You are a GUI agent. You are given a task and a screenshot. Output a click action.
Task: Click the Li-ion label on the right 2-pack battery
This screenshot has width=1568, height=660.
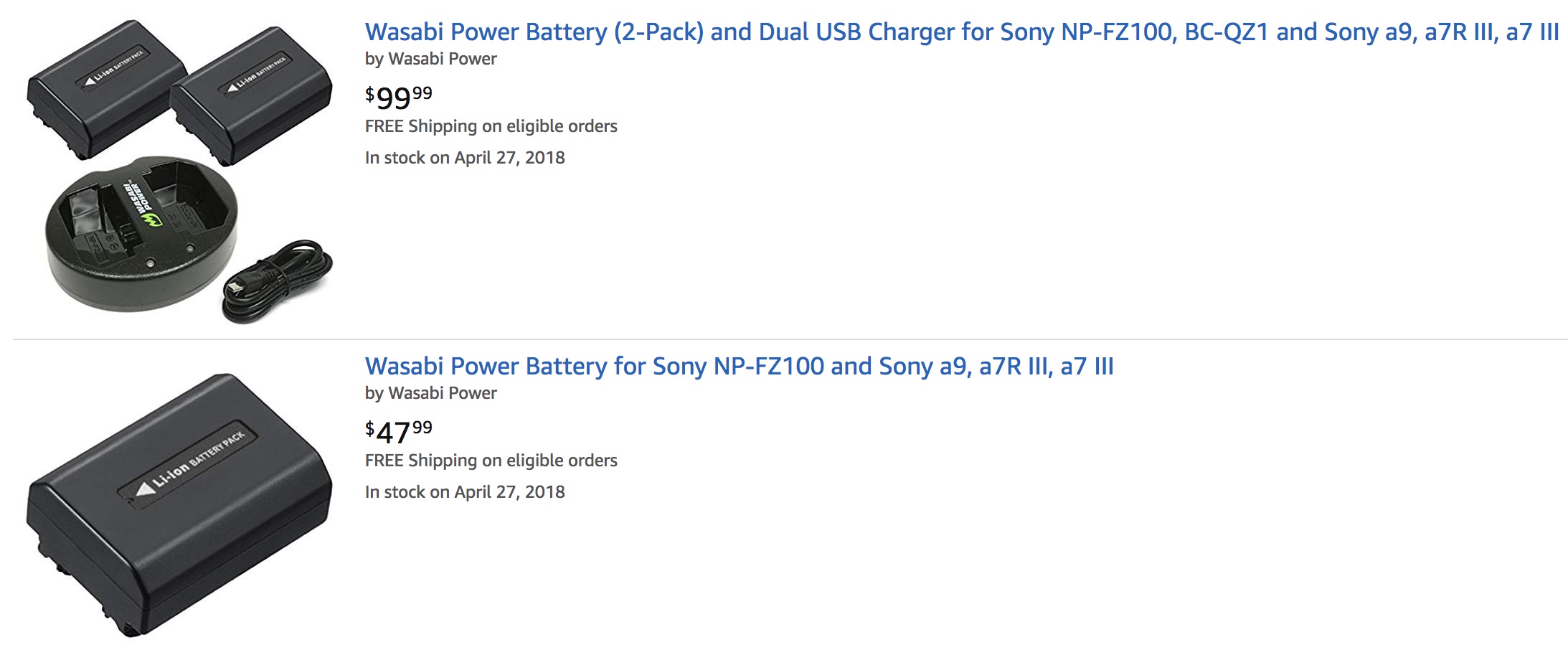coord(257,75)
